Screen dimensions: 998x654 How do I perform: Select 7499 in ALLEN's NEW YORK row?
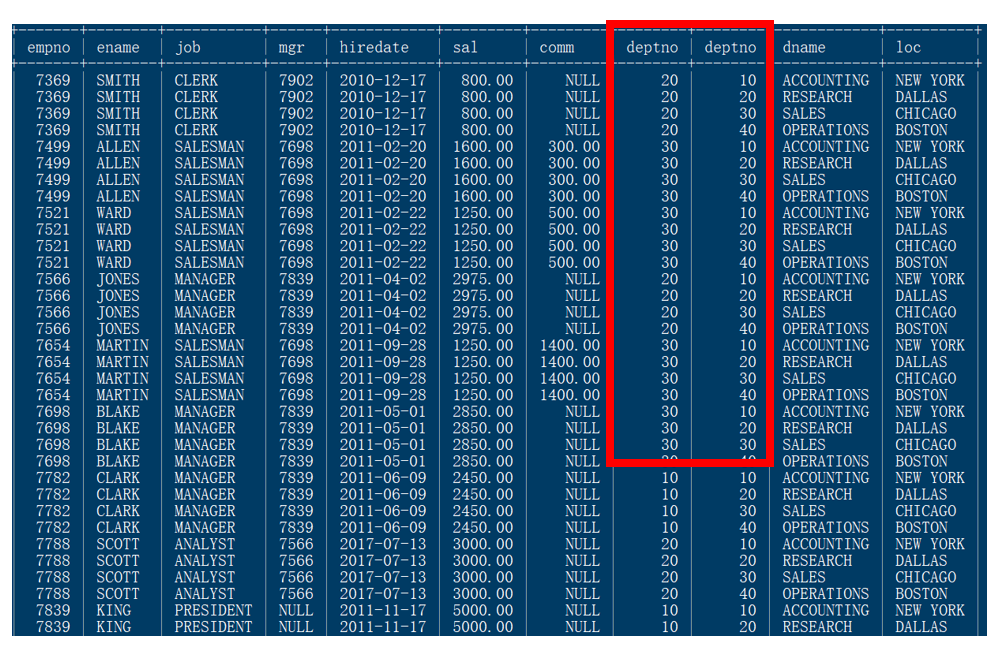tap(53, 147)
